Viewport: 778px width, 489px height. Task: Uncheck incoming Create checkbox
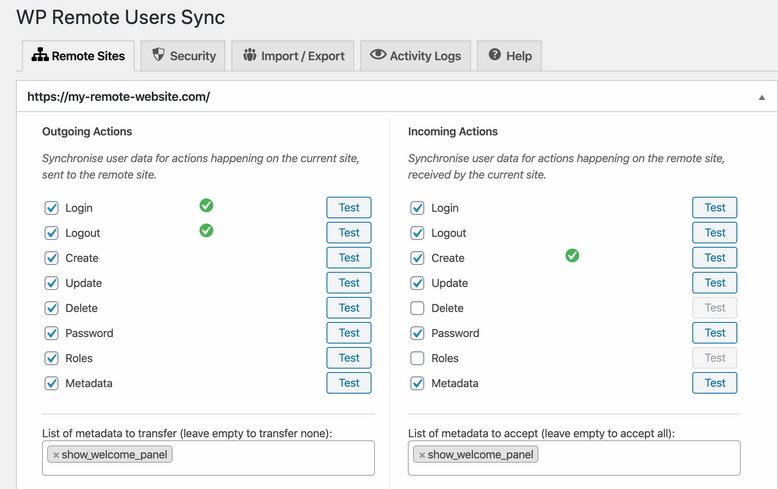pos(417,258)
